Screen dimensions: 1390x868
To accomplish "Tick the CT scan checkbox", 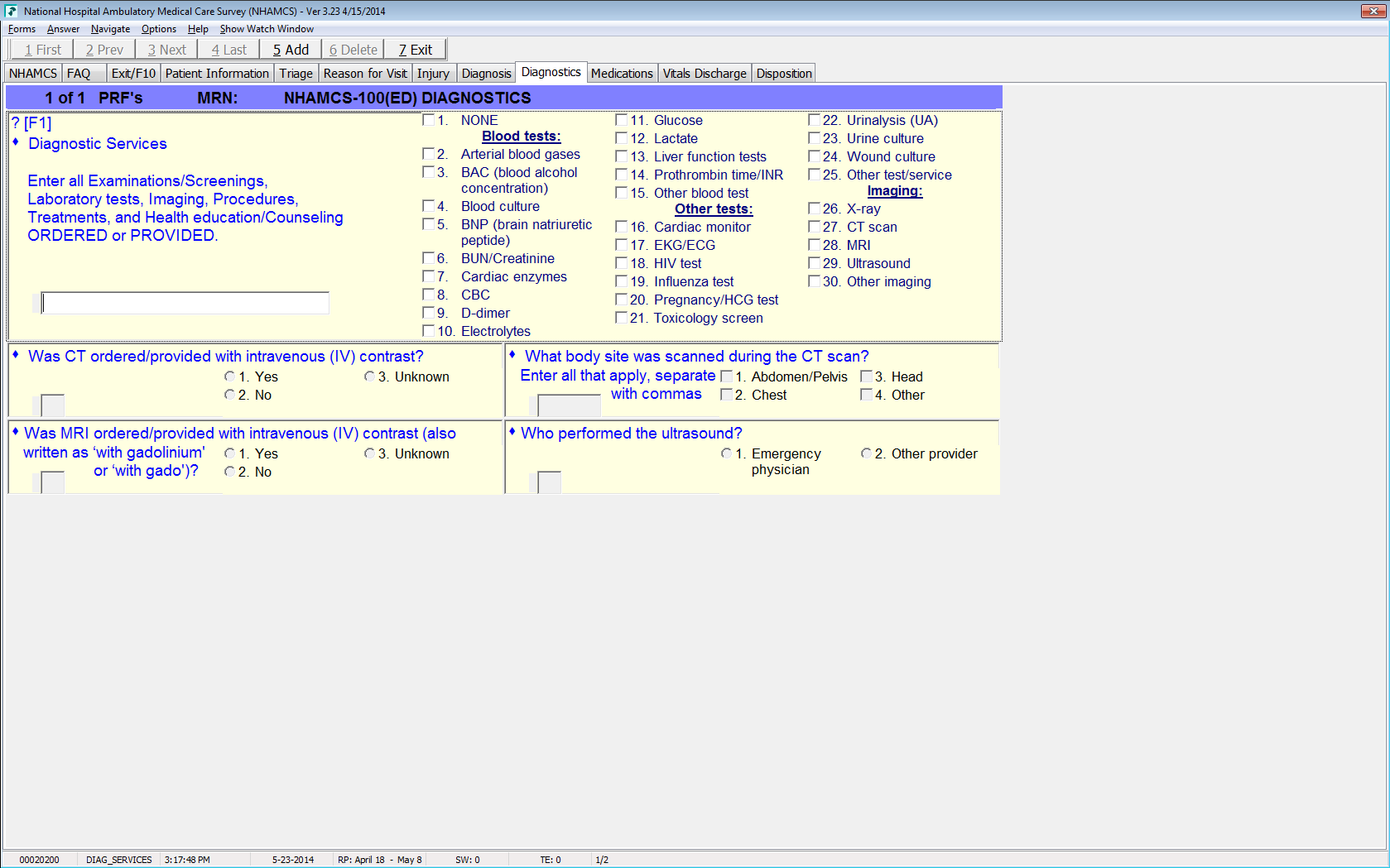I will click(x=815, y=227).
